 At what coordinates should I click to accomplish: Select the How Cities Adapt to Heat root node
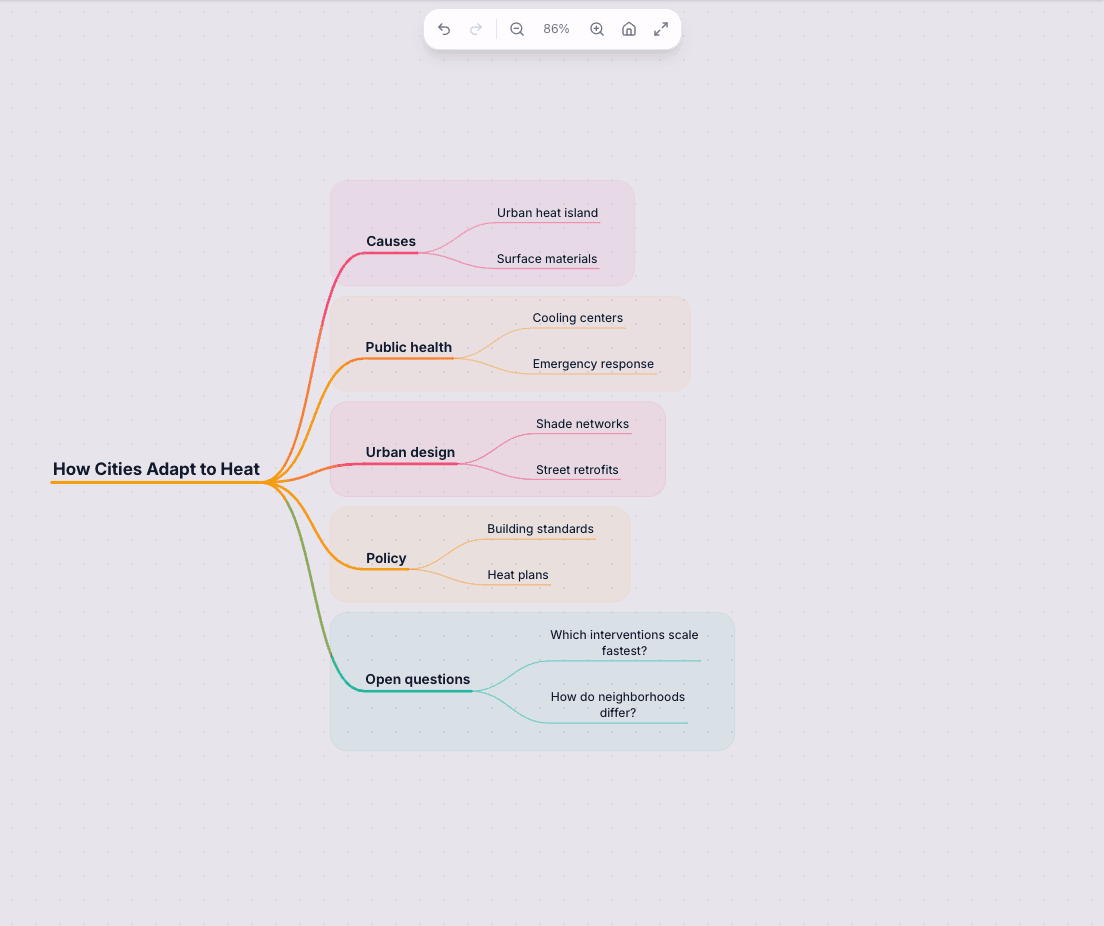156,468
